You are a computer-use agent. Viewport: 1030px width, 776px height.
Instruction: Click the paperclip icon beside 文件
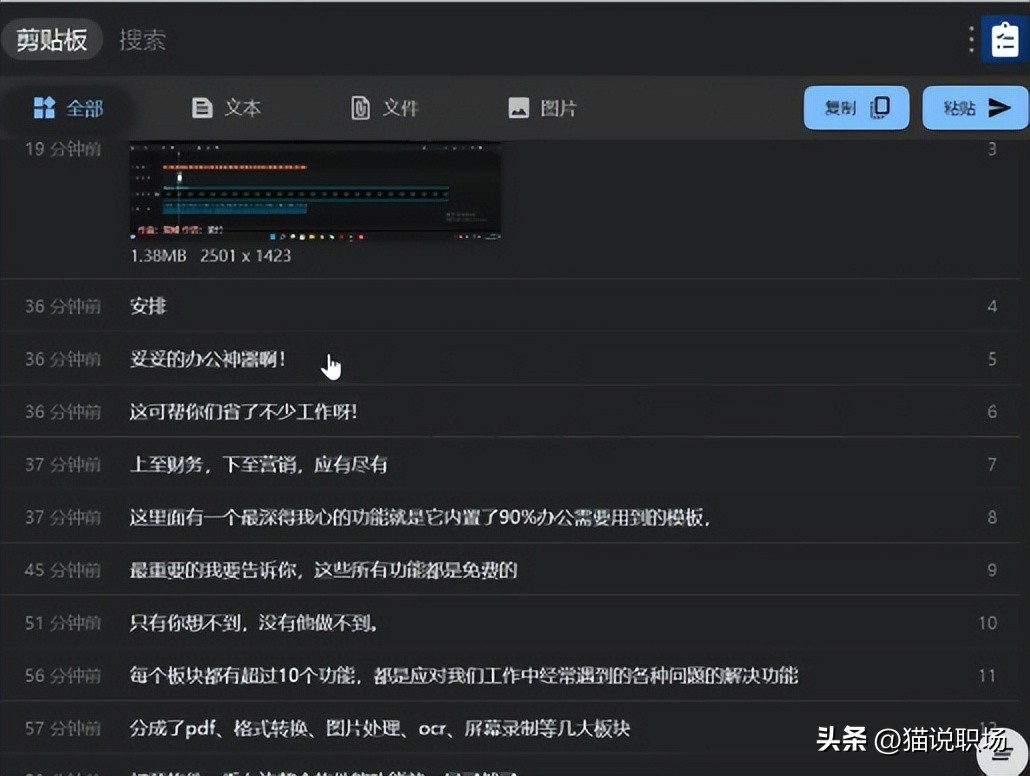click(x=361, y=107)
